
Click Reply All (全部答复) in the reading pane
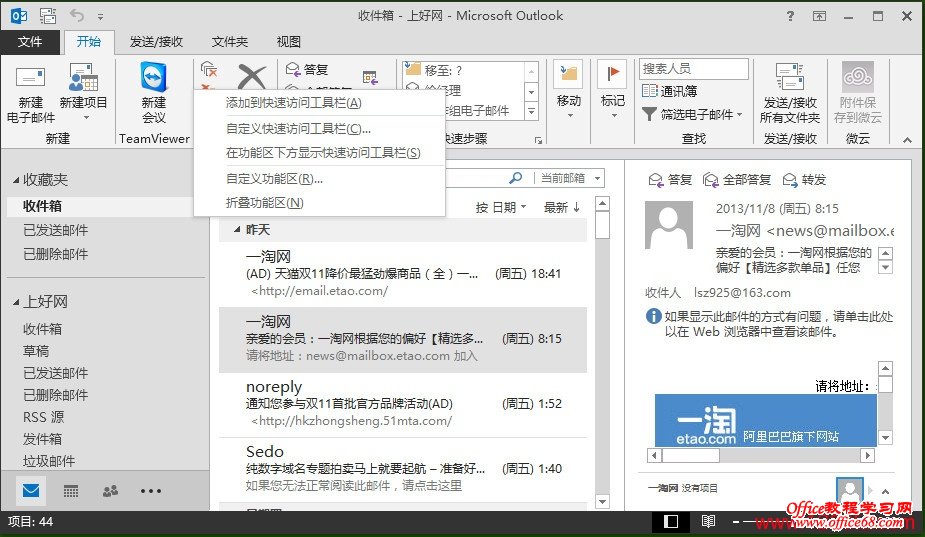(737, 179)
